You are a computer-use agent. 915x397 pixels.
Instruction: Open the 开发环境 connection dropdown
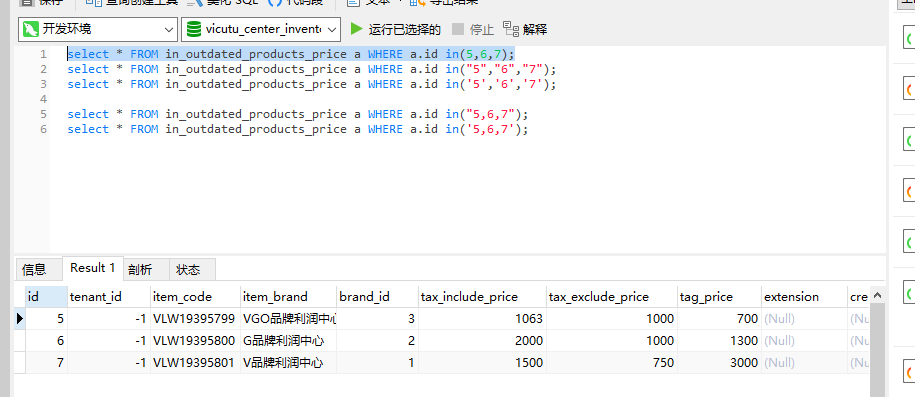pos(97,29)
